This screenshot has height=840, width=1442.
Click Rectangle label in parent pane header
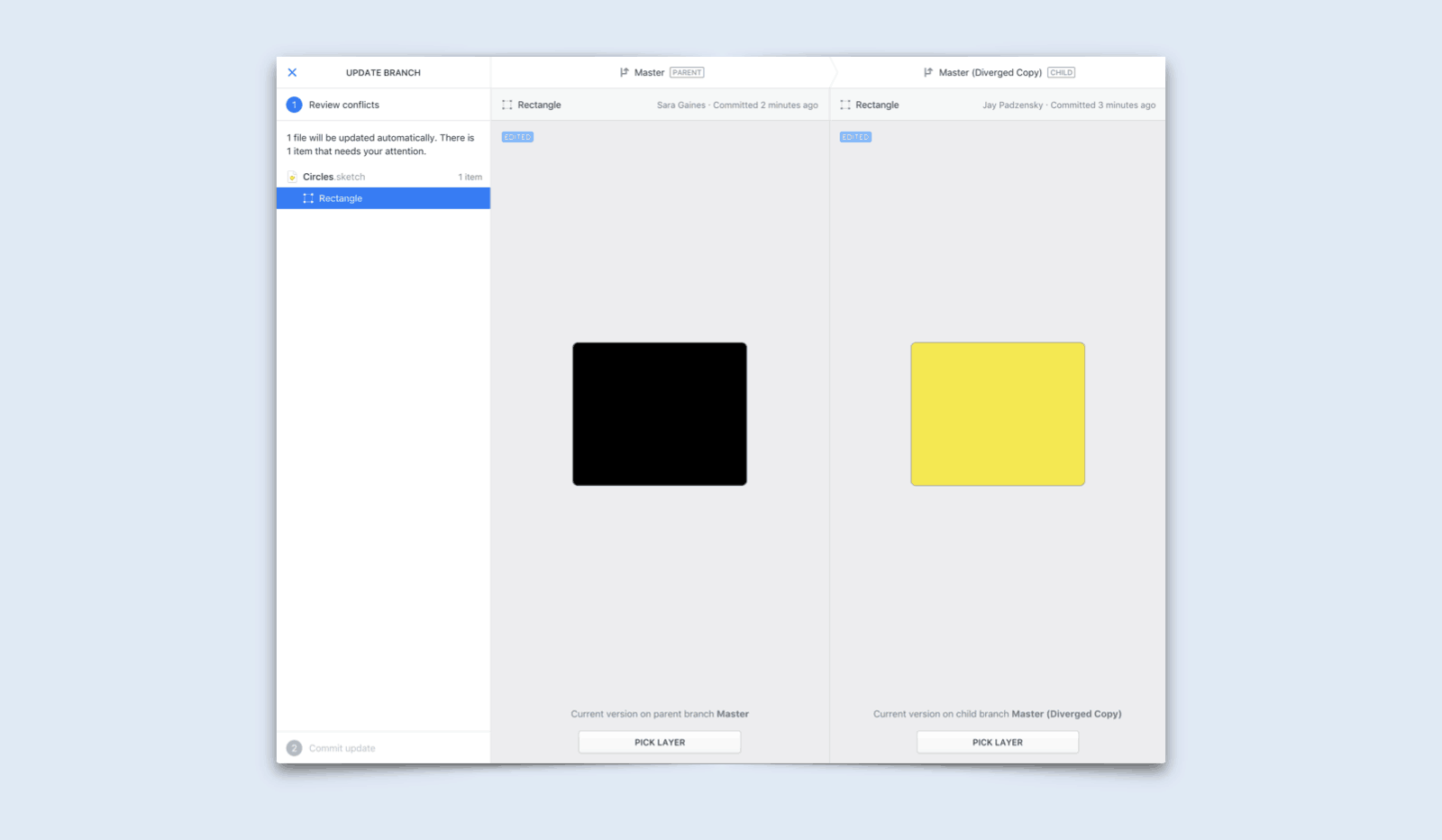[x=539, y=105]
